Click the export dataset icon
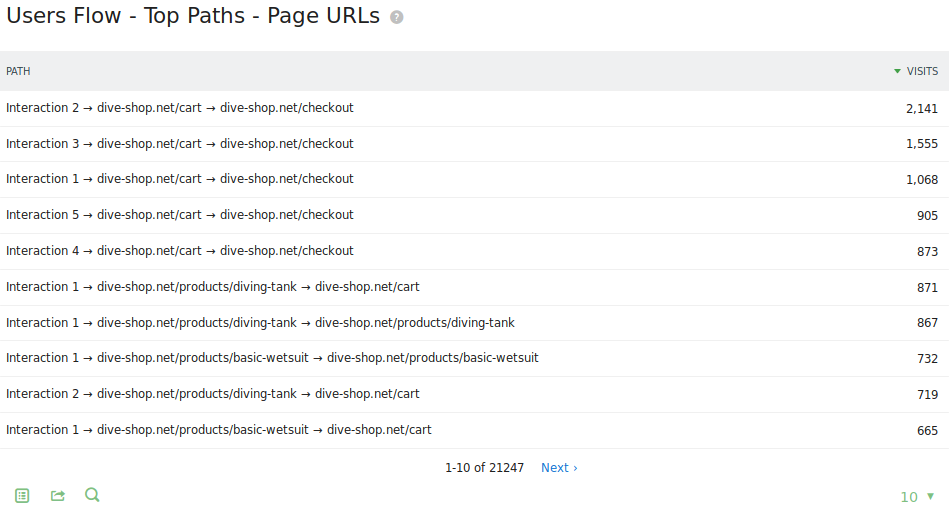Image resolution: width=949 pixels, height=522 pixels. (58, 495)
